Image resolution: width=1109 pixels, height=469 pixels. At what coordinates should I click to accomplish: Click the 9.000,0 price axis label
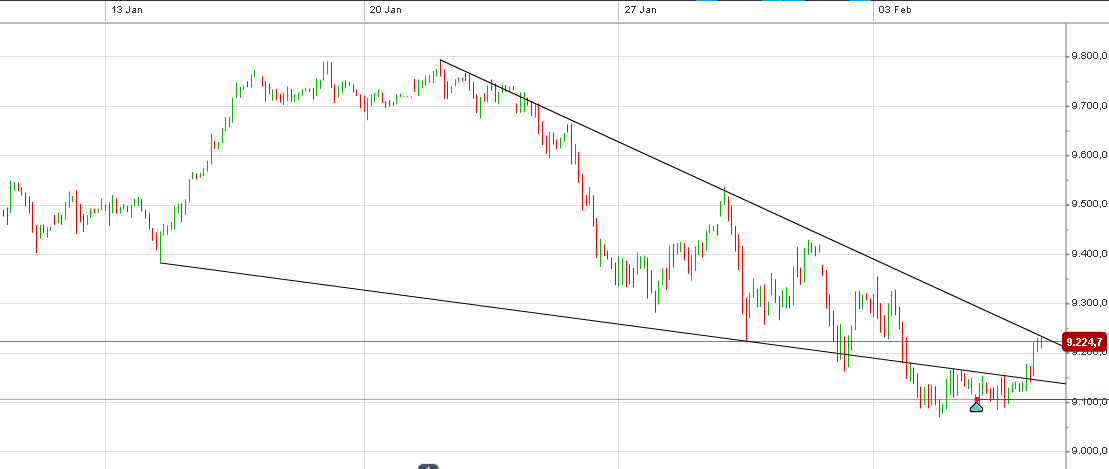(1084, 451)
